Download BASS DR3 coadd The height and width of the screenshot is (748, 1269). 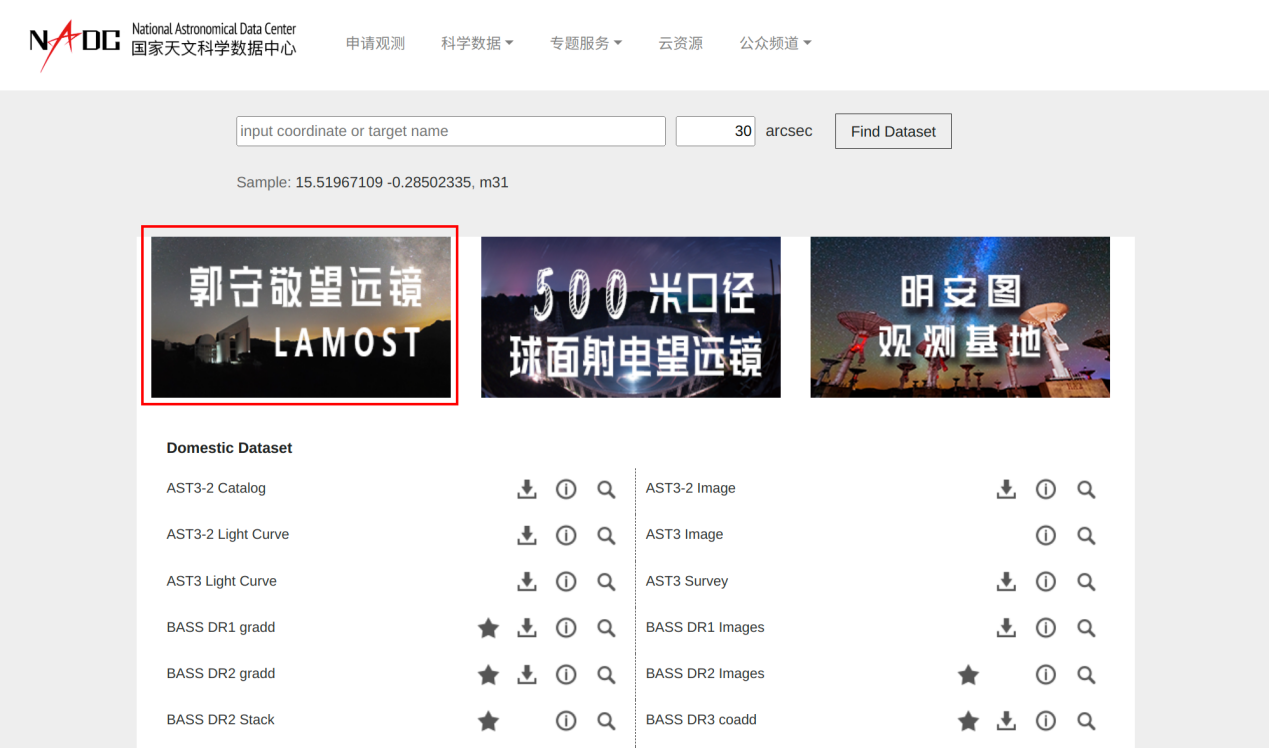click(x=1007, y=720)
